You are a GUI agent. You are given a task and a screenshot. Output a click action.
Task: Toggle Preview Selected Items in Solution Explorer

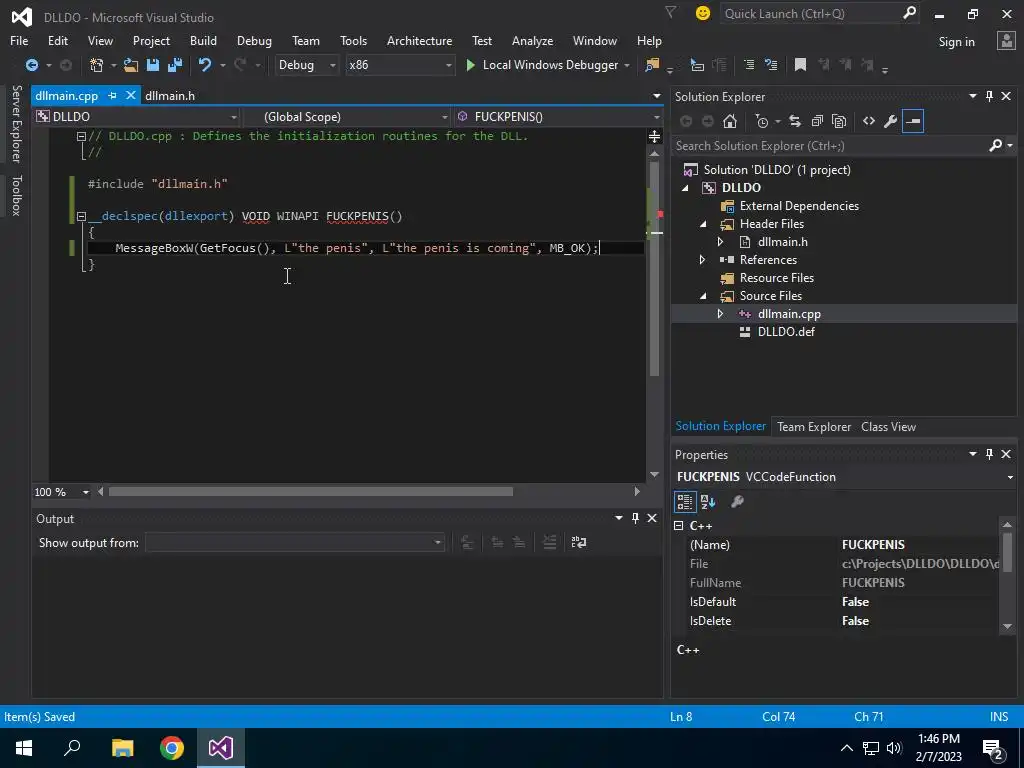(x=913, y=121)
